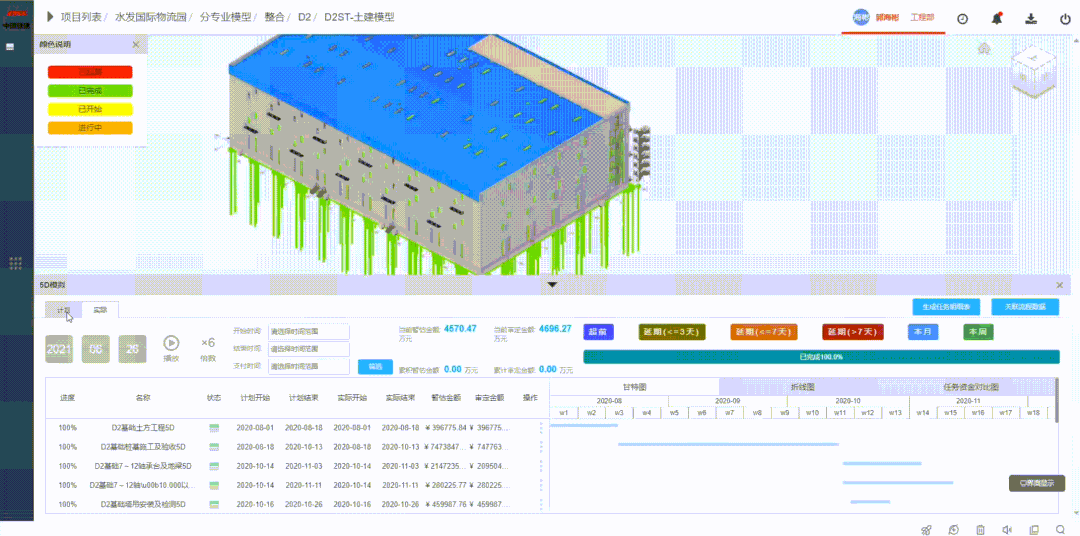Switch to the 折线图 tab
This screenshot has height=536, width=1080.
point(803,386)
